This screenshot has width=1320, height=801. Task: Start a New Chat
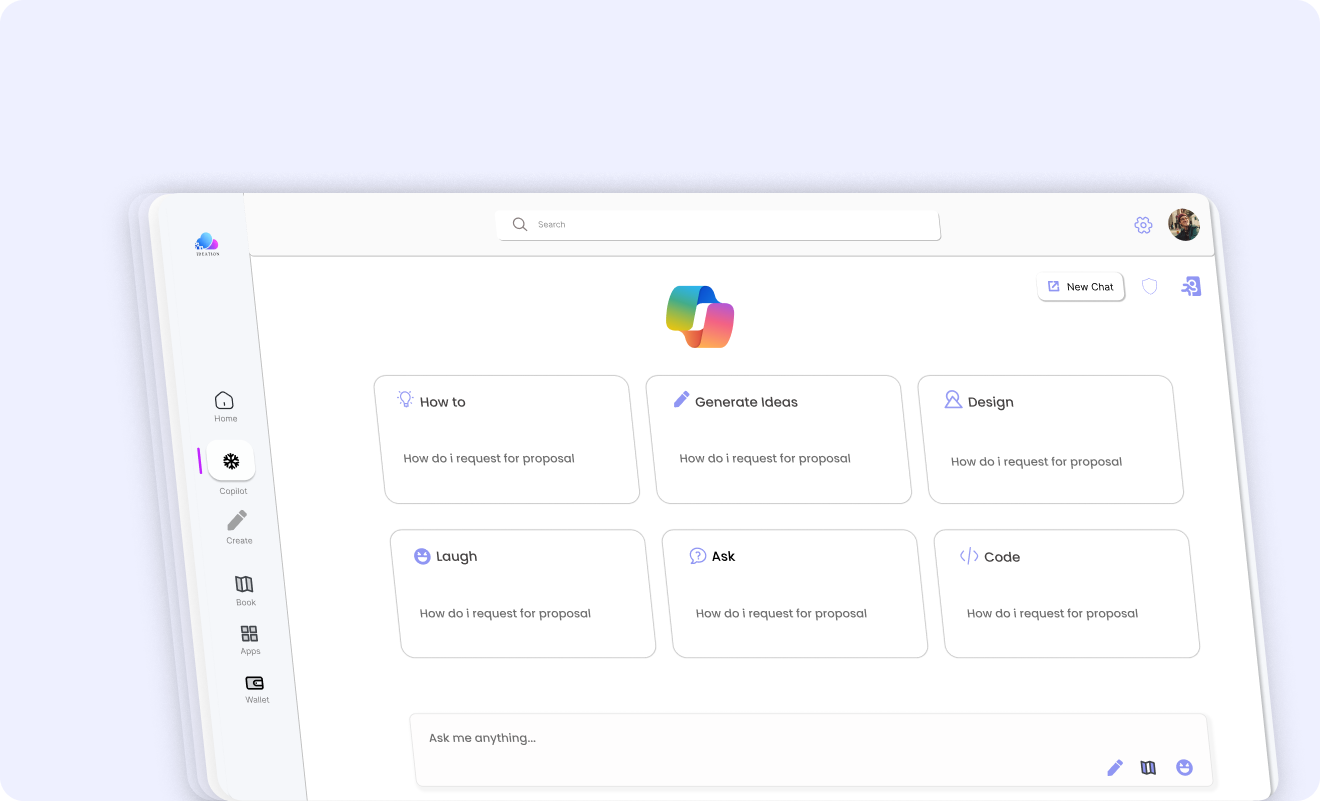[x=1080, y=287]
